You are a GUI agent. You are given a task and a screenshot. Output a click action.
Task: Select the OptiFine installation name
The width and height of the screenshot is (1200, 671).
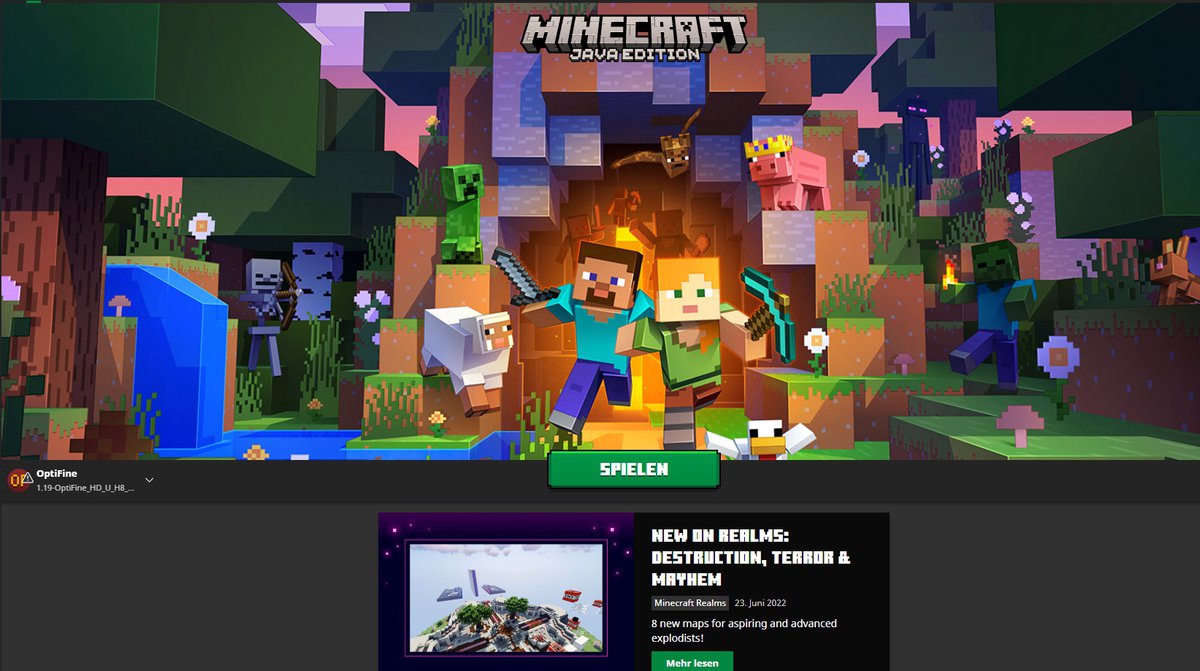coord(58,473)
